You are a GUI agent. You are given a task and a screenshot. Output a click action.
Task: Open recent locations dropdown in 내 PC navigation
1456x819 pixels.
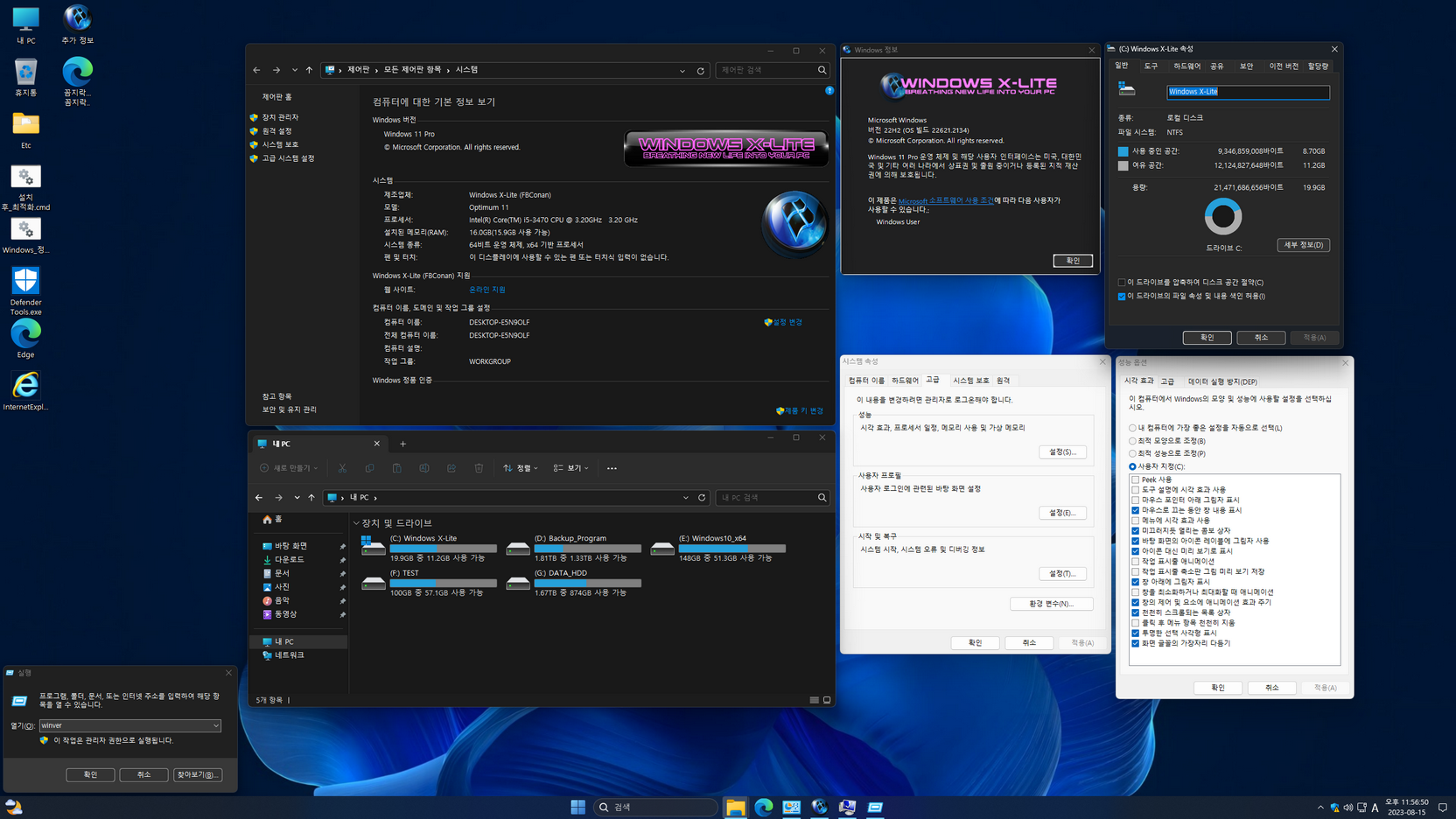pyautogui.click(x=297, y=498)
